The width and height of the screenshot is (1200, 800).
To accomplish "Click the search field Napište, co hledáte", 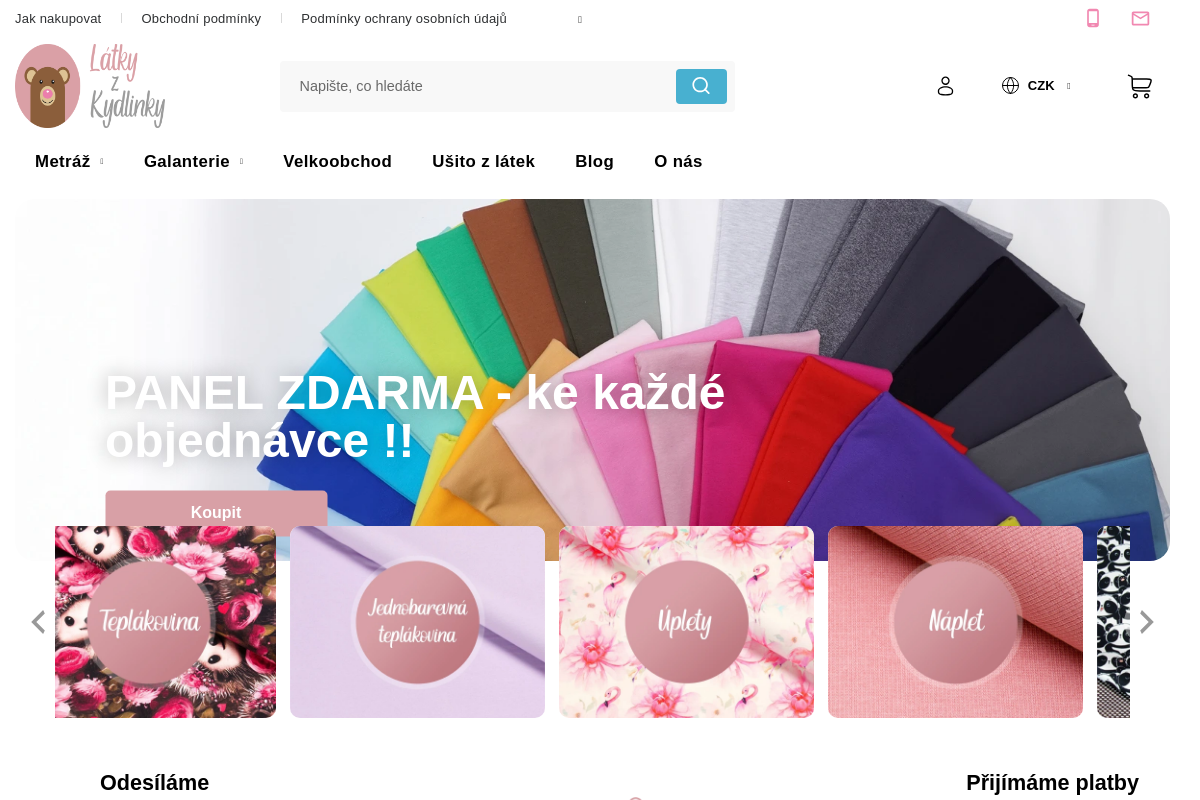I will [x=478, y=86].
